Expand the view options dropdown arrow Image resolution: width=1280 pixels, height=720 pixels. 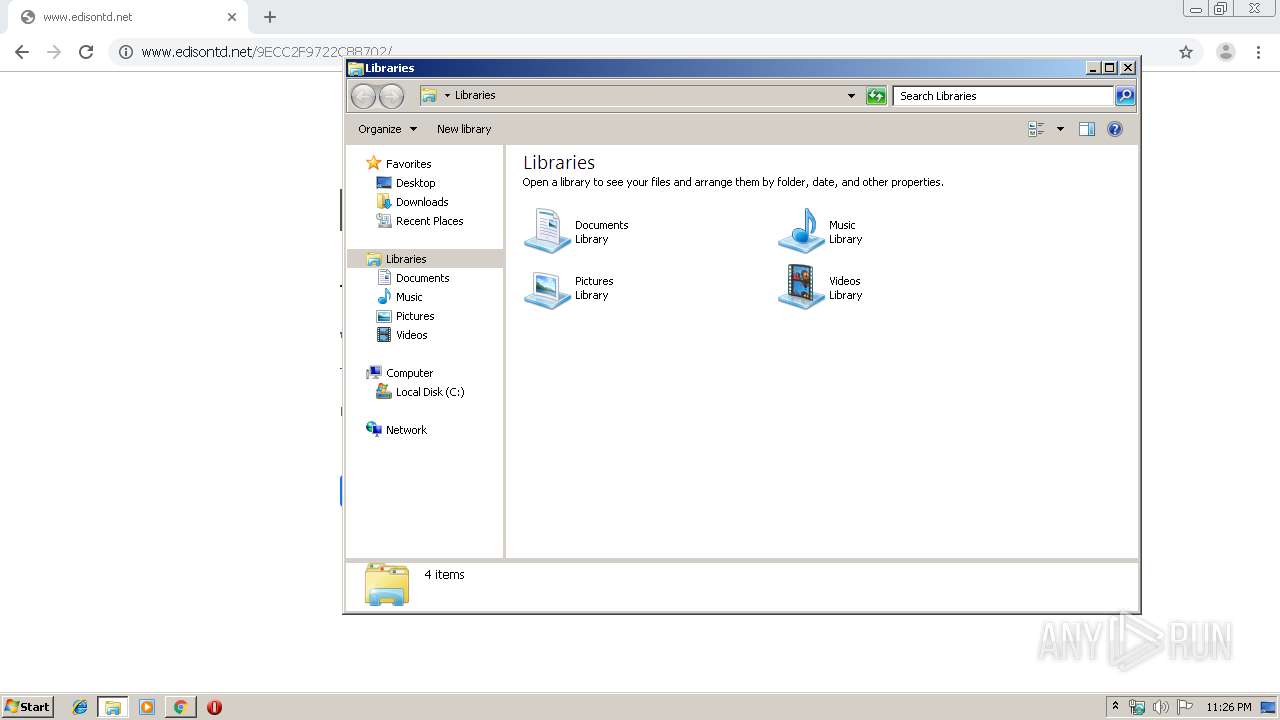1060,129
